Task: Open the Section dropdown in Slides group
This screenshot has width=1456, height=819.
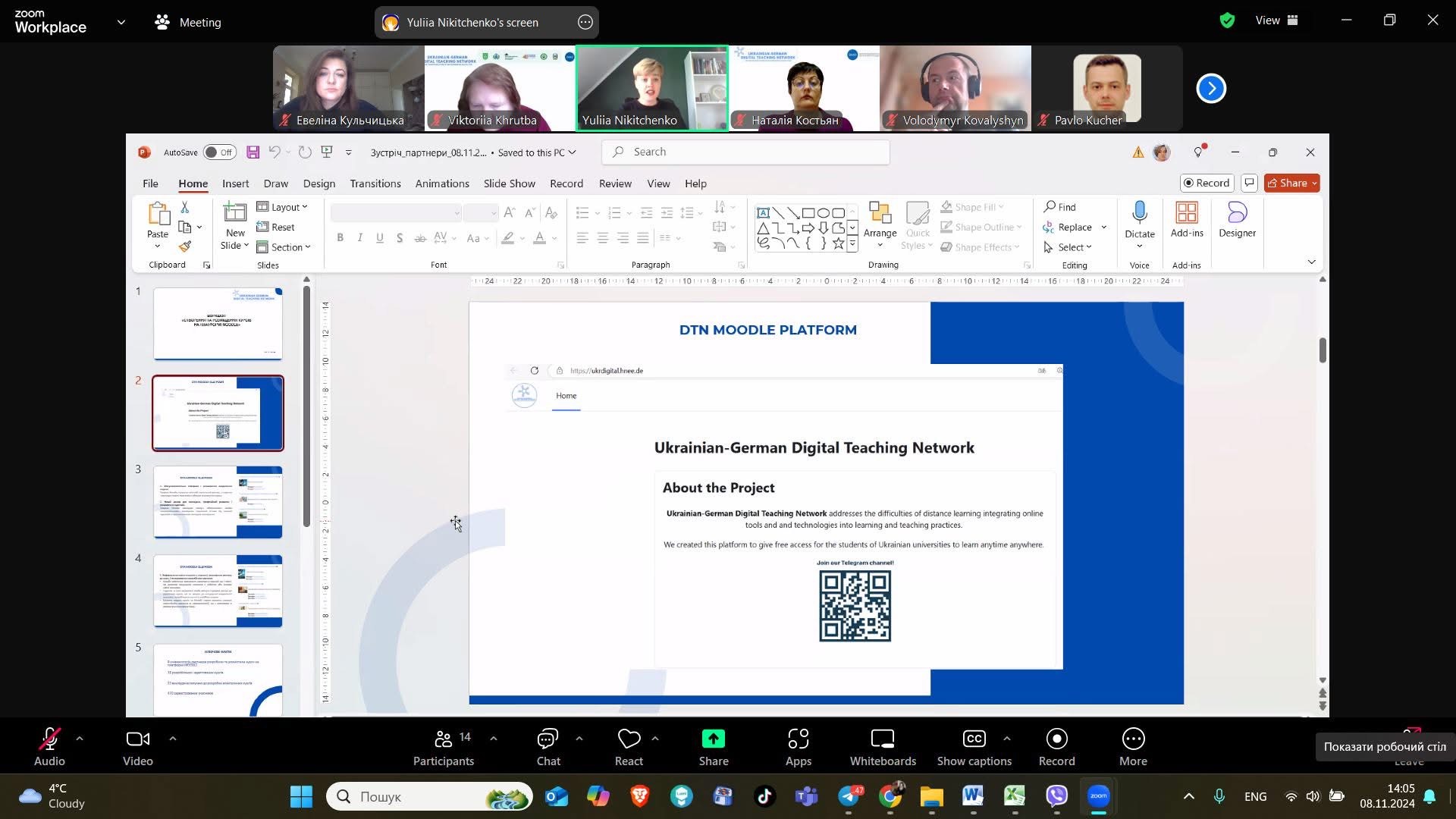Action: tap(284, 247)
